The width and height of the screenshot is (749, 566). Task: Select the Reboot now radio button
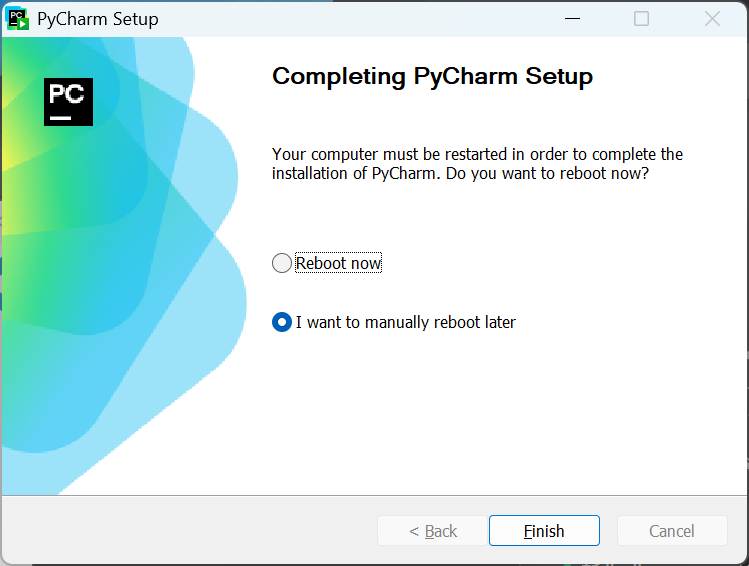(x=282, y=263)
